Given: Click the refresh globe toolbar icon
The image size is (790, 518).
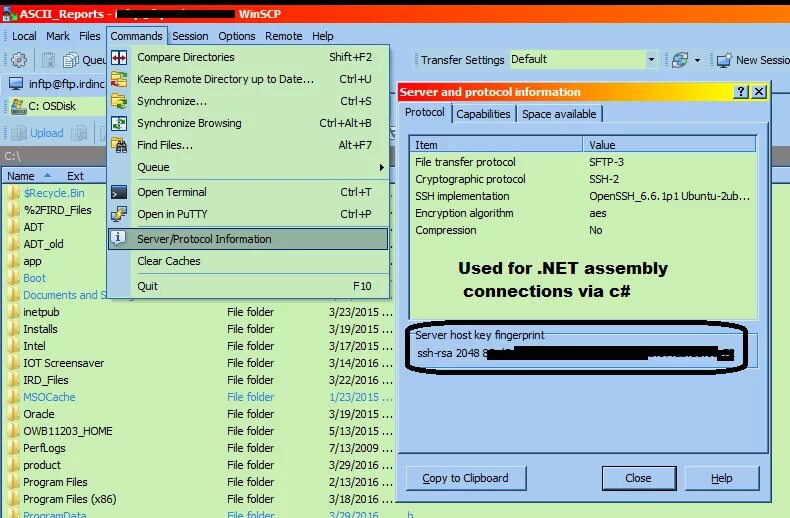Looking at the screenshot, I should coord(680,60).
